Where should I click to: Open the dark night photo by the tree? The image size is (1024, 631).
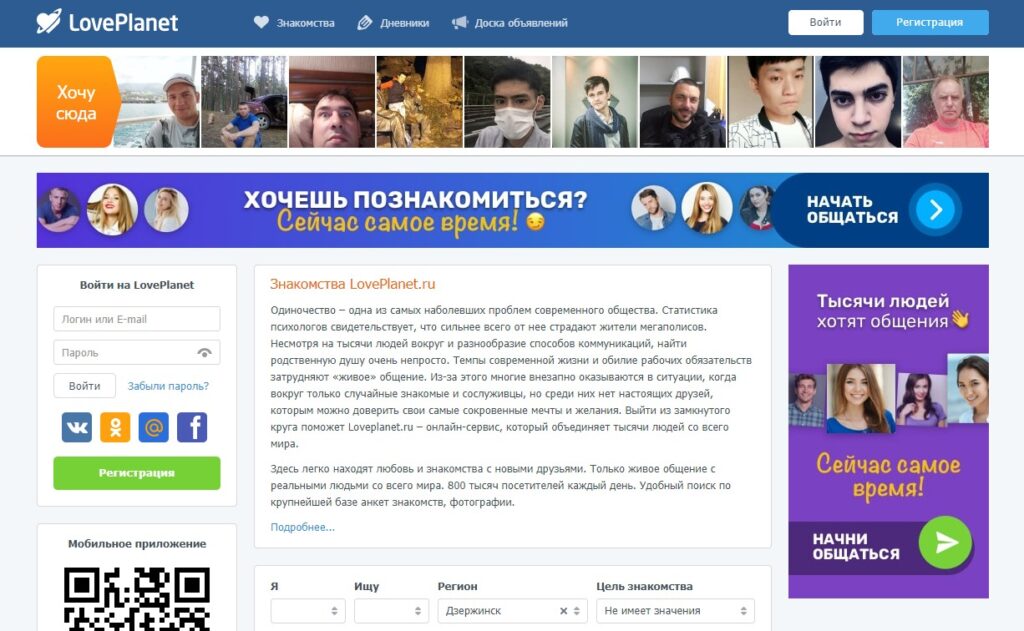420,102
